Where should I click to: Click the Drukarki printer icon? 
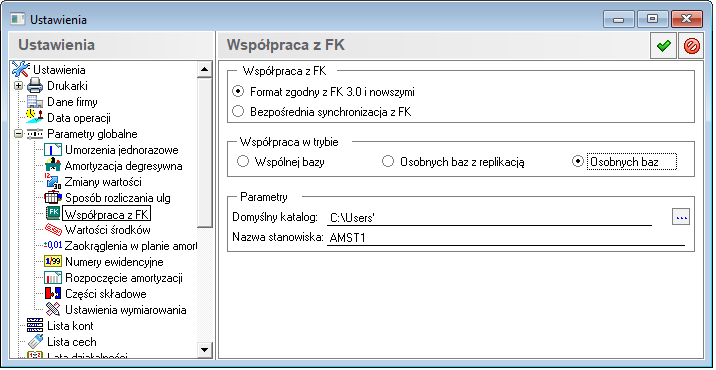(x=35, y=85)
